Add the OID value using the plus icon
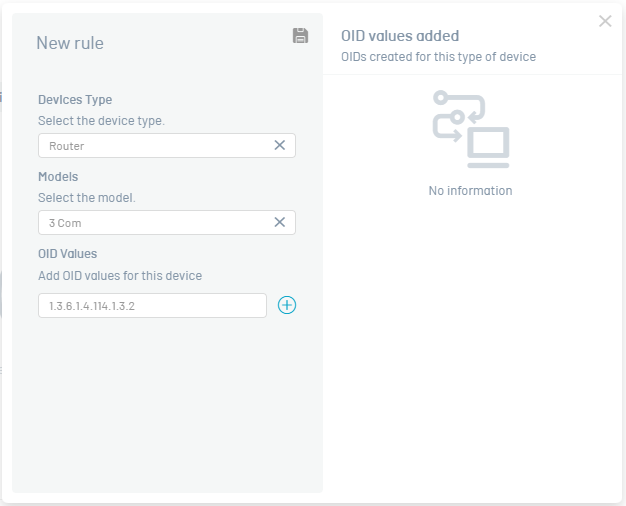Image resolution: width=626 pixels, height=506 pixels. 287,305
